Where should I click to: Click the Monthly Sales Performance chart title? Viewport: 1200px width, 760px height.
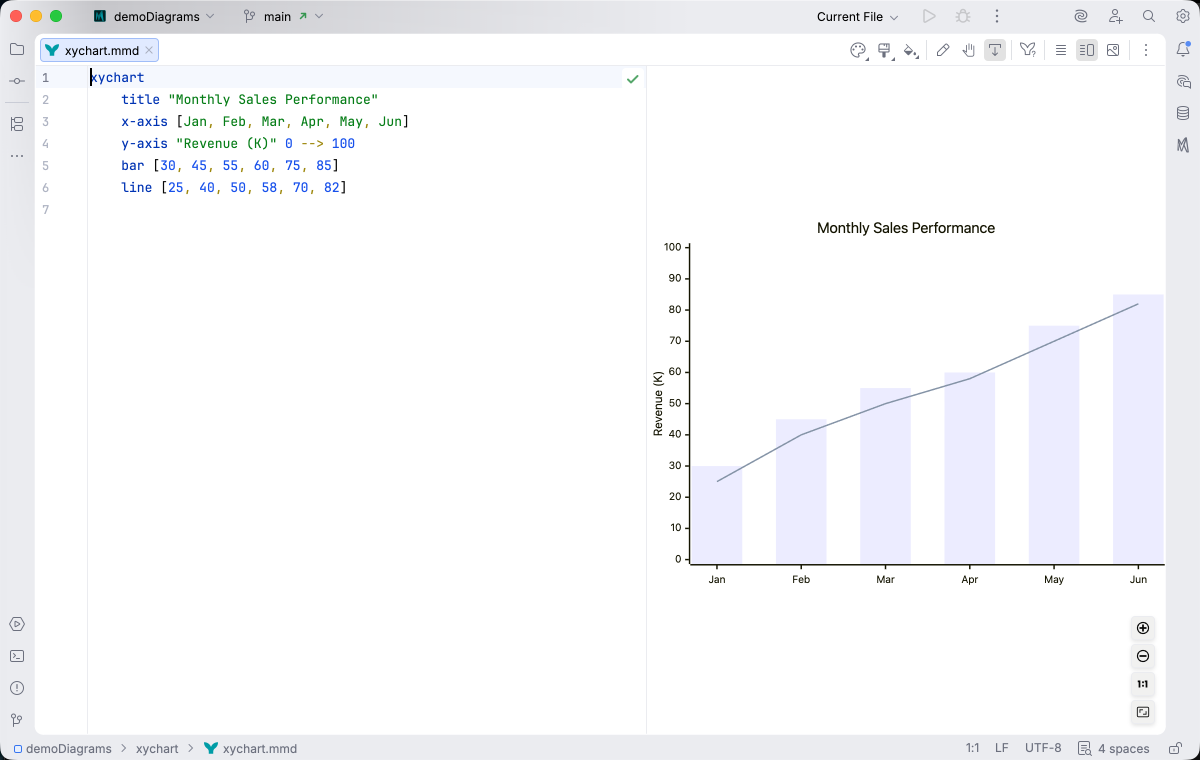coord(906,228)
